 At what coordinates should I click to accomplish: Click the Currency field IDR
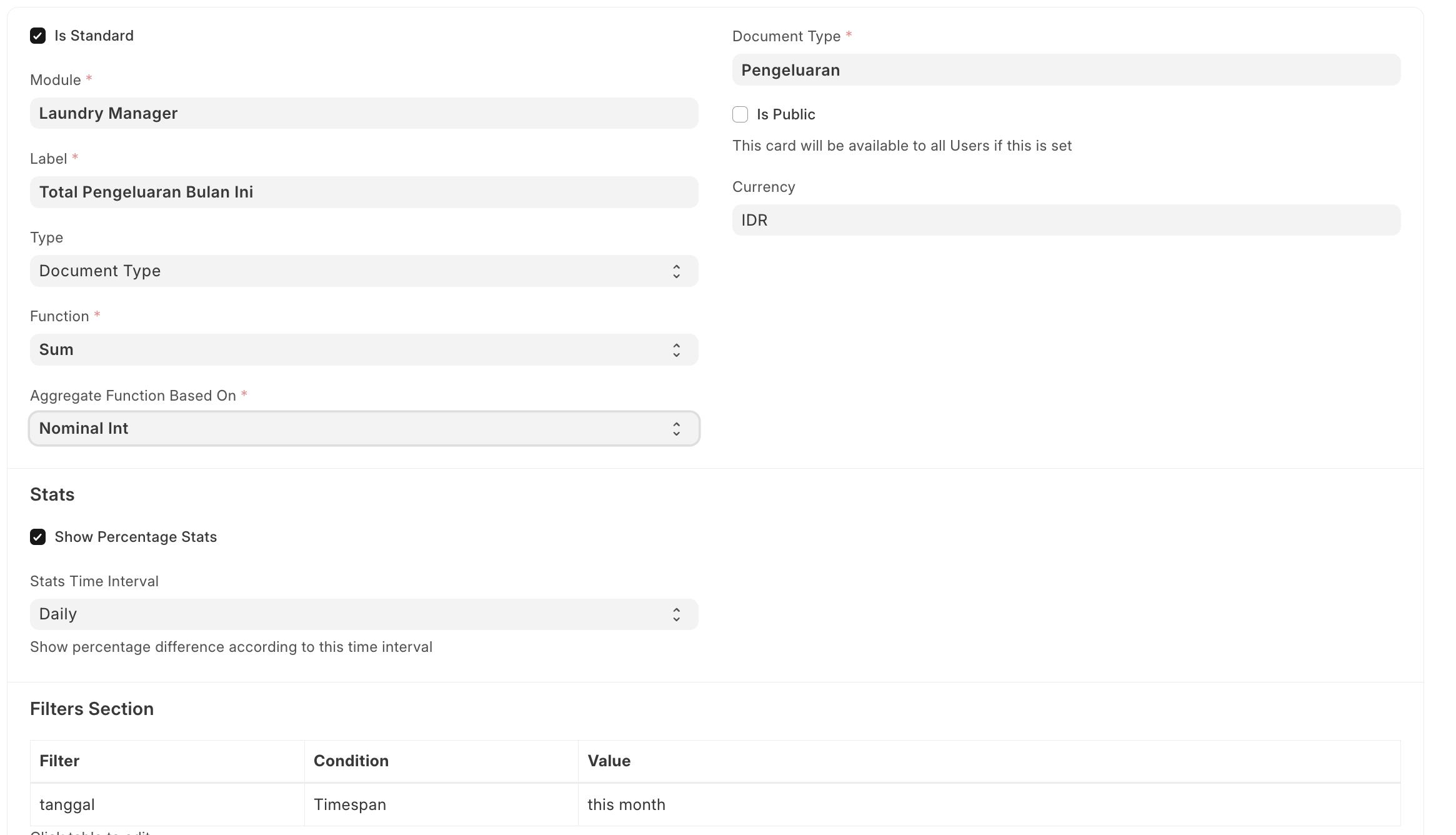[x=1066, y=220]
